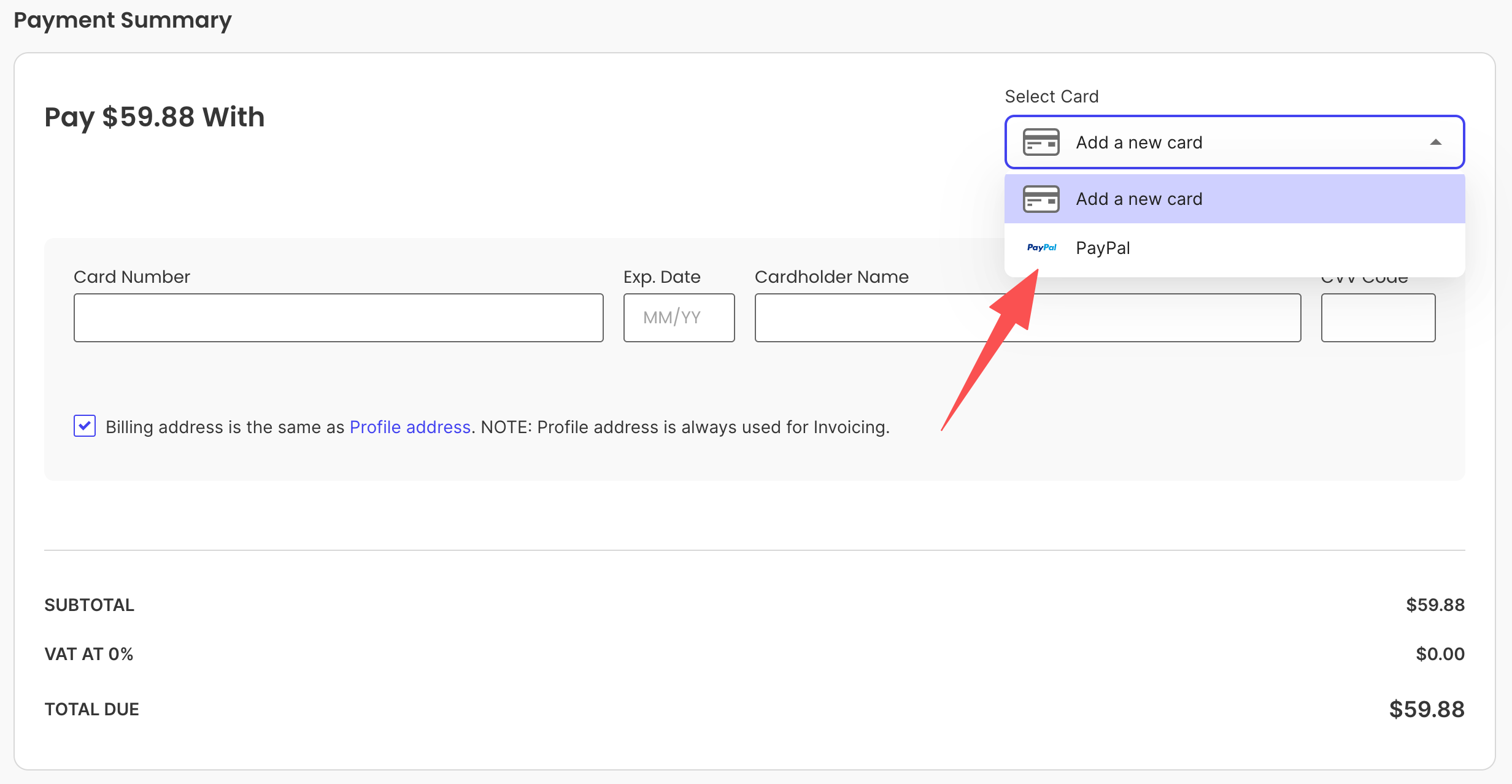Click the 'Exp. Date' label
The image size is (1512, 784).
click(x=661, y=277)
